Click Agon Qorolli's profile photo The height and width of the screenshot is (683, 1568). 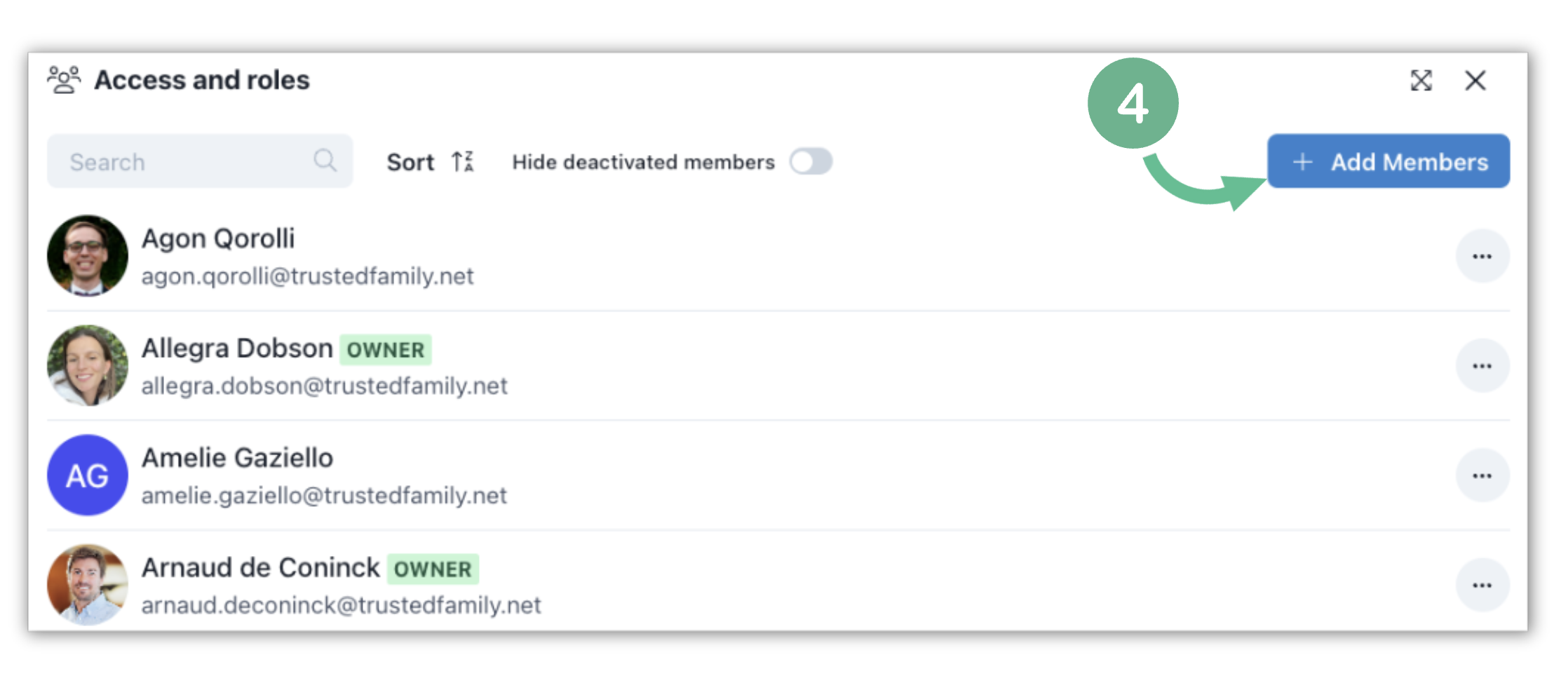point(88,256)
